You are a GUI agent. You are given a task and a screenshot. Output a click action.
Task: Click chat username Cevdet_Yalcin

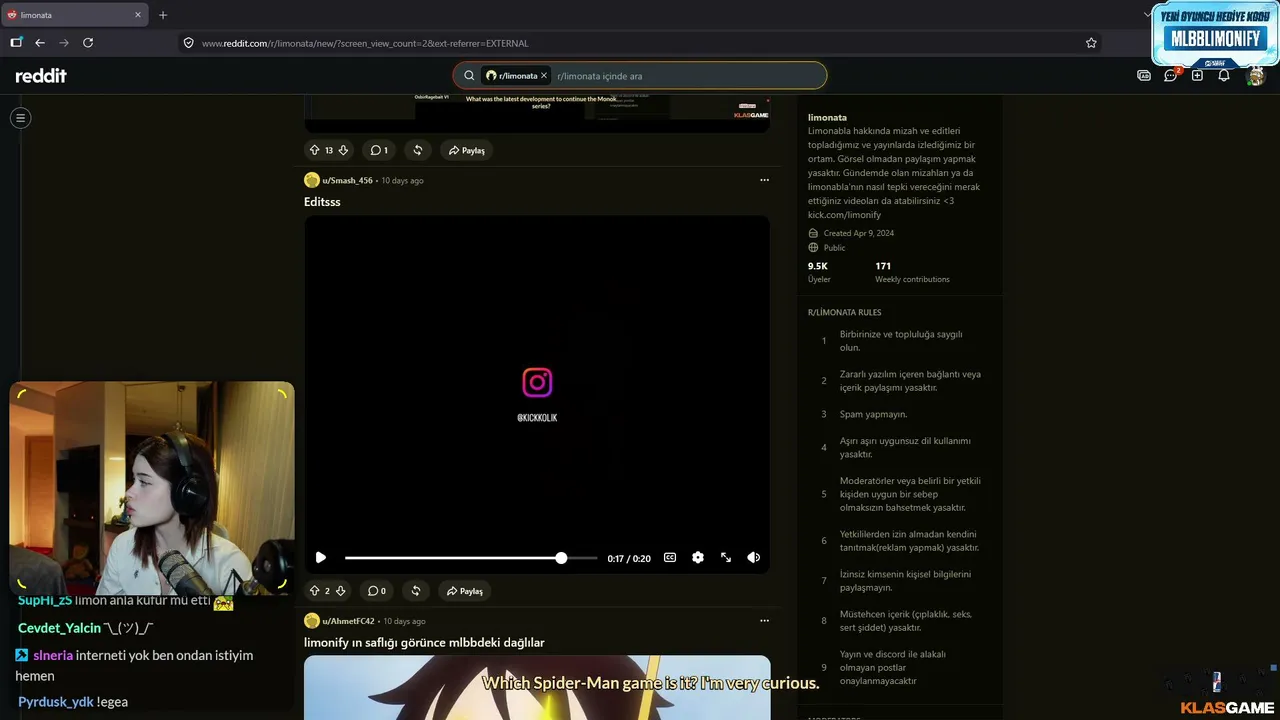[x=59, y=628]
